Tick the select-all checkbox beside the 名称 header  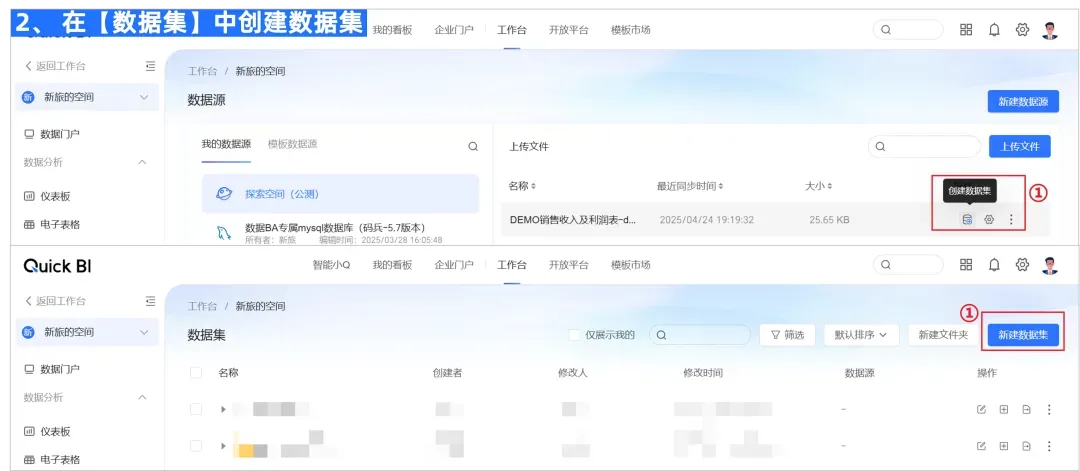click(x=196, y=373)
